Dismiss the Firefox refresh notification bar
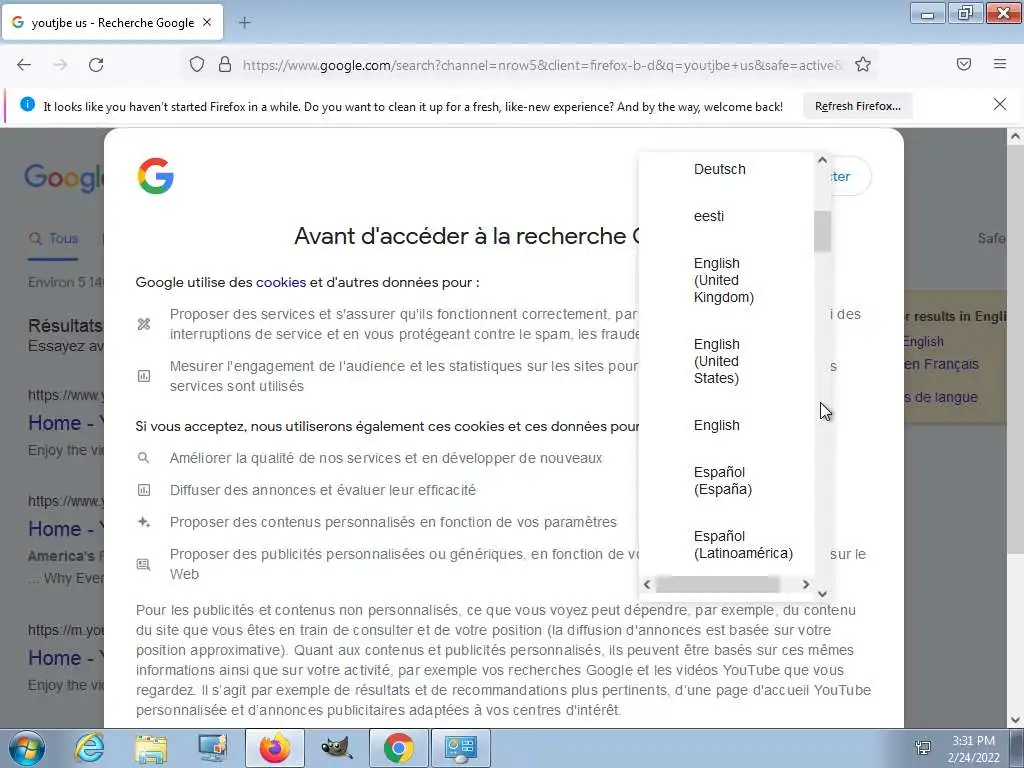Screen dimensions: 1024x768 [x=1000, y=104]
